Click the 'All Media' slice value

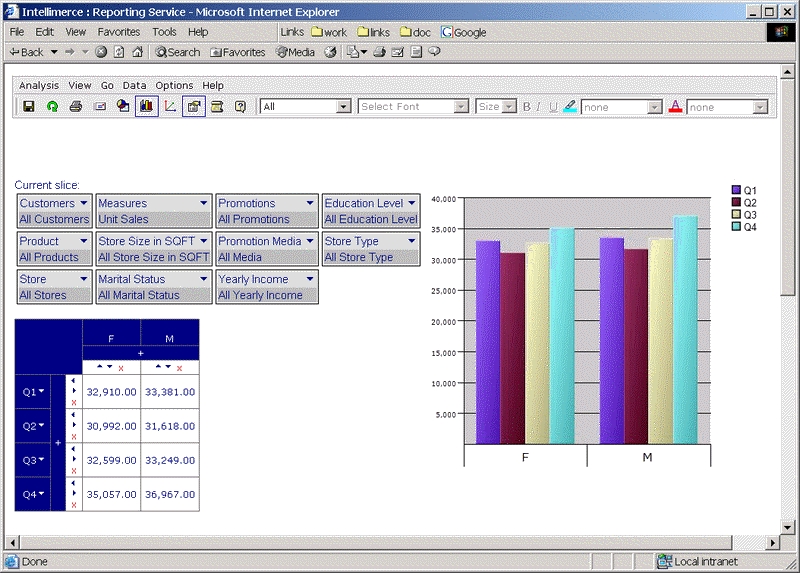tap(240, 257)
